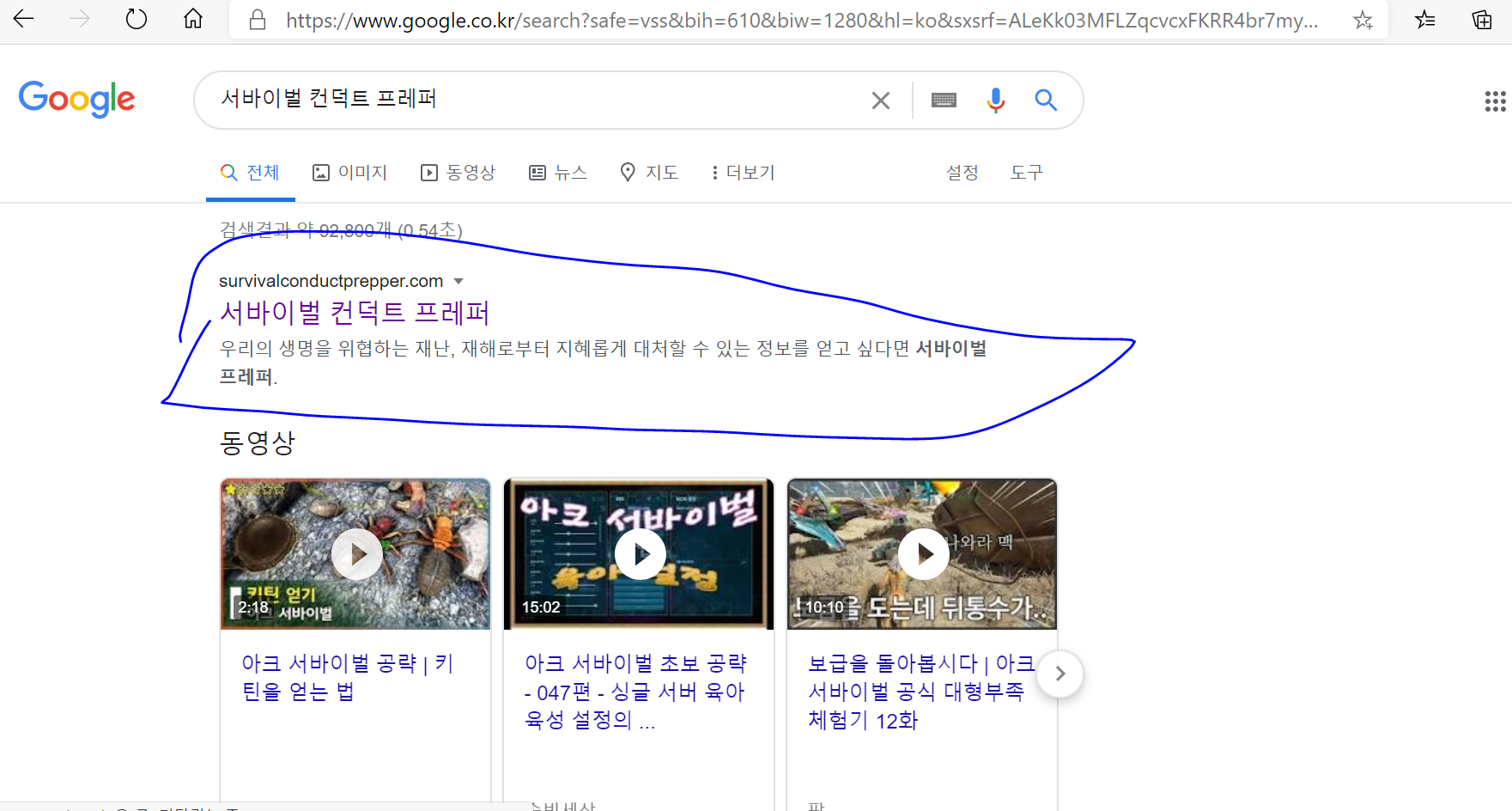Expand the 더보기 menu
Viewport: 1512px width, 811px height.
(x=743, y=173)
